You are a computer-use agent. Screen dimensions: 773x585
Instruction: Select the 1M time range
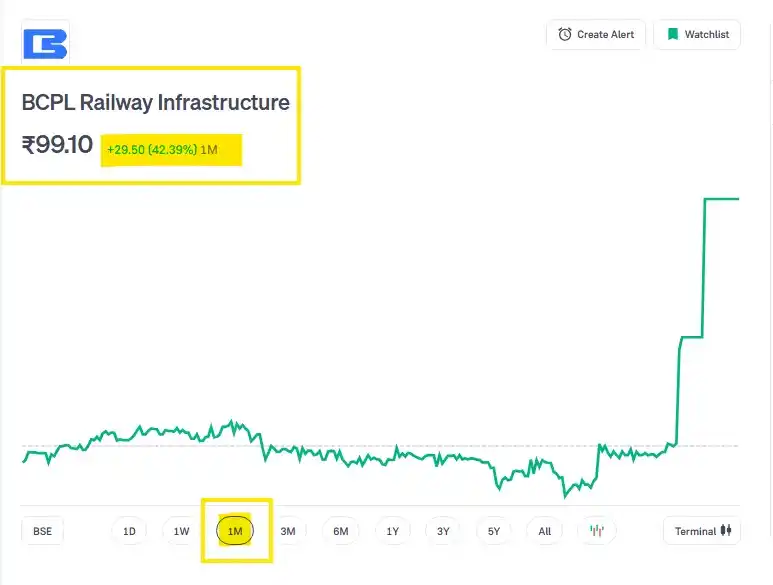click(x=235, y=531)
